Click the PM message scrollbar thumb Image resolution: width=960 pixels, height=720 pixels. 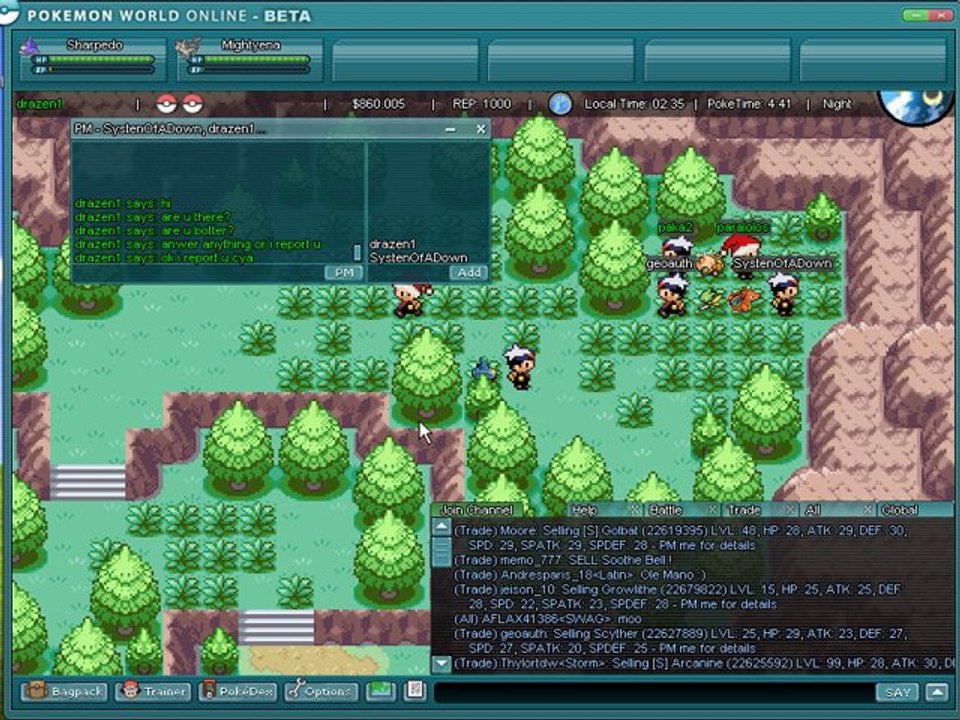click(x=358, y=252)
